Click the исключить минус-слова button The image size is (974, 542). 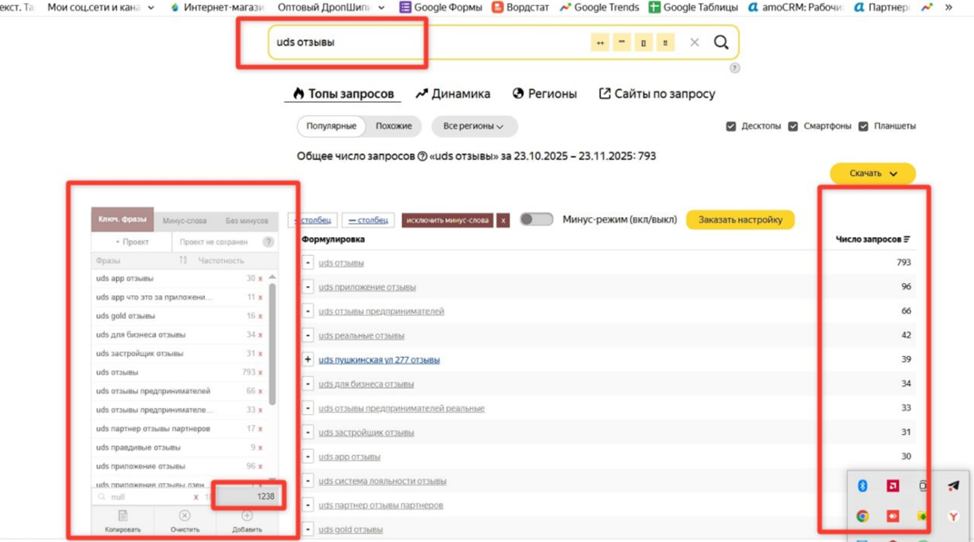448,220
